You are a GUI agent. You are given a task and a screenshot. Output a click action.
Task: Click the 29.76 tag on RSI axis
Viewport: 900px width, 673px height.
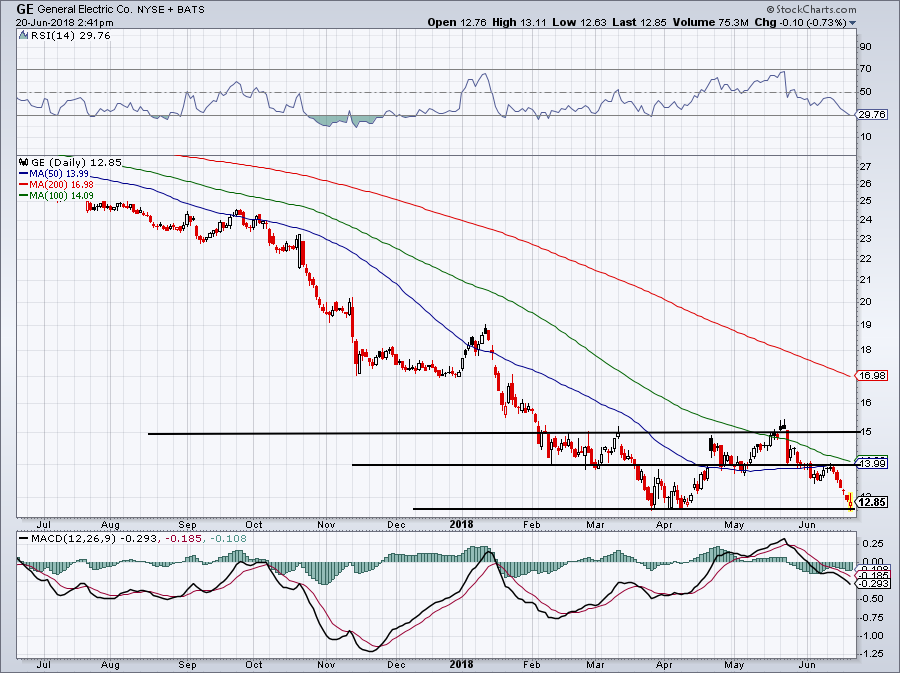click(872, 115)
